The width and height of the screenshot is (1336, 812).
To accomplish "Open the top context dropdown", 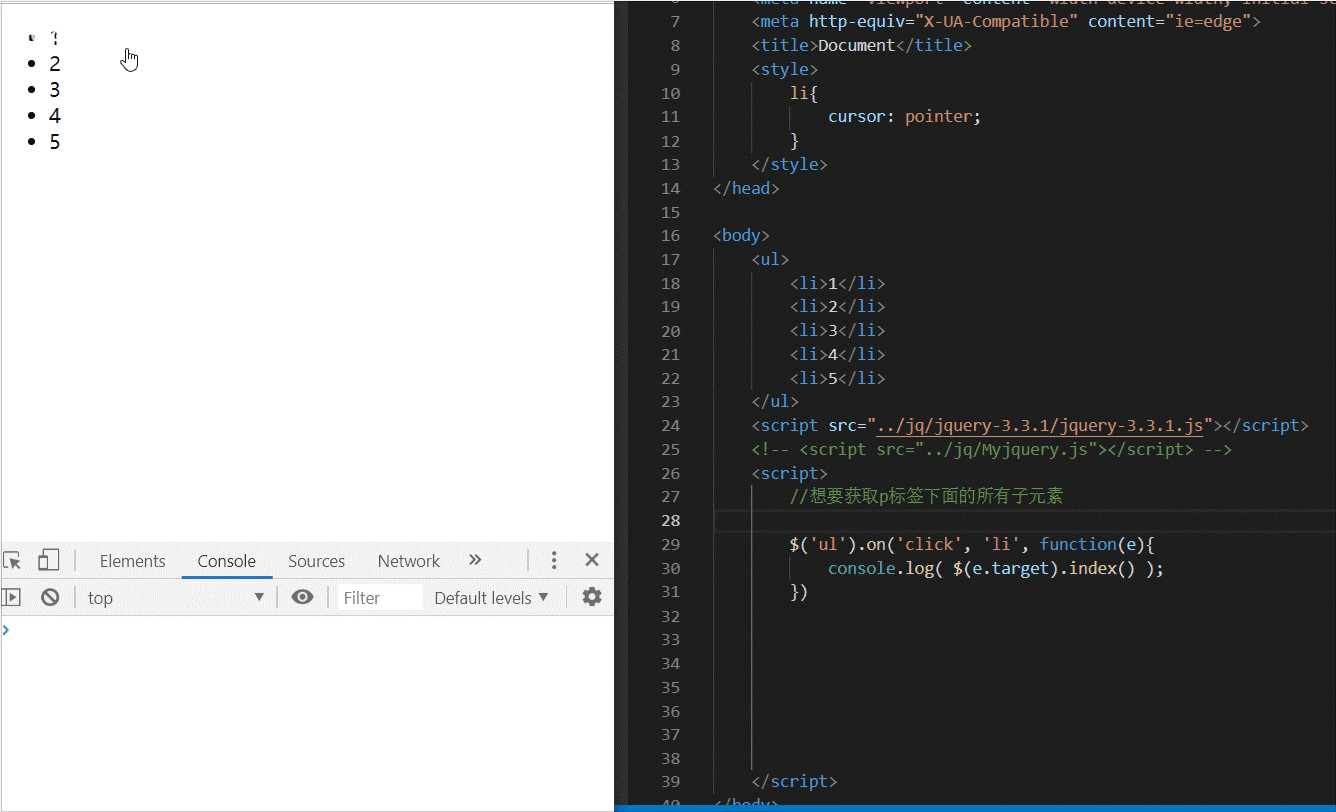I will point(176,598).
